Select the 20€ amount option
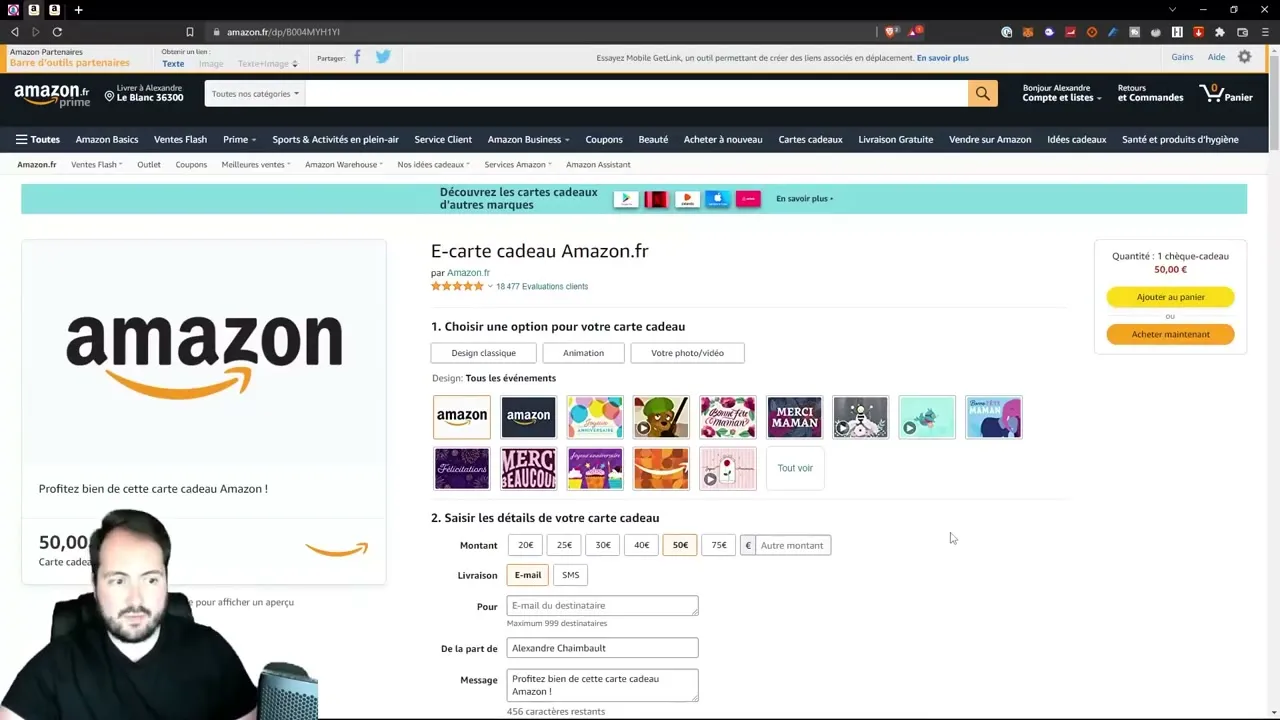The image size is (1280, 720). [525, 545]
